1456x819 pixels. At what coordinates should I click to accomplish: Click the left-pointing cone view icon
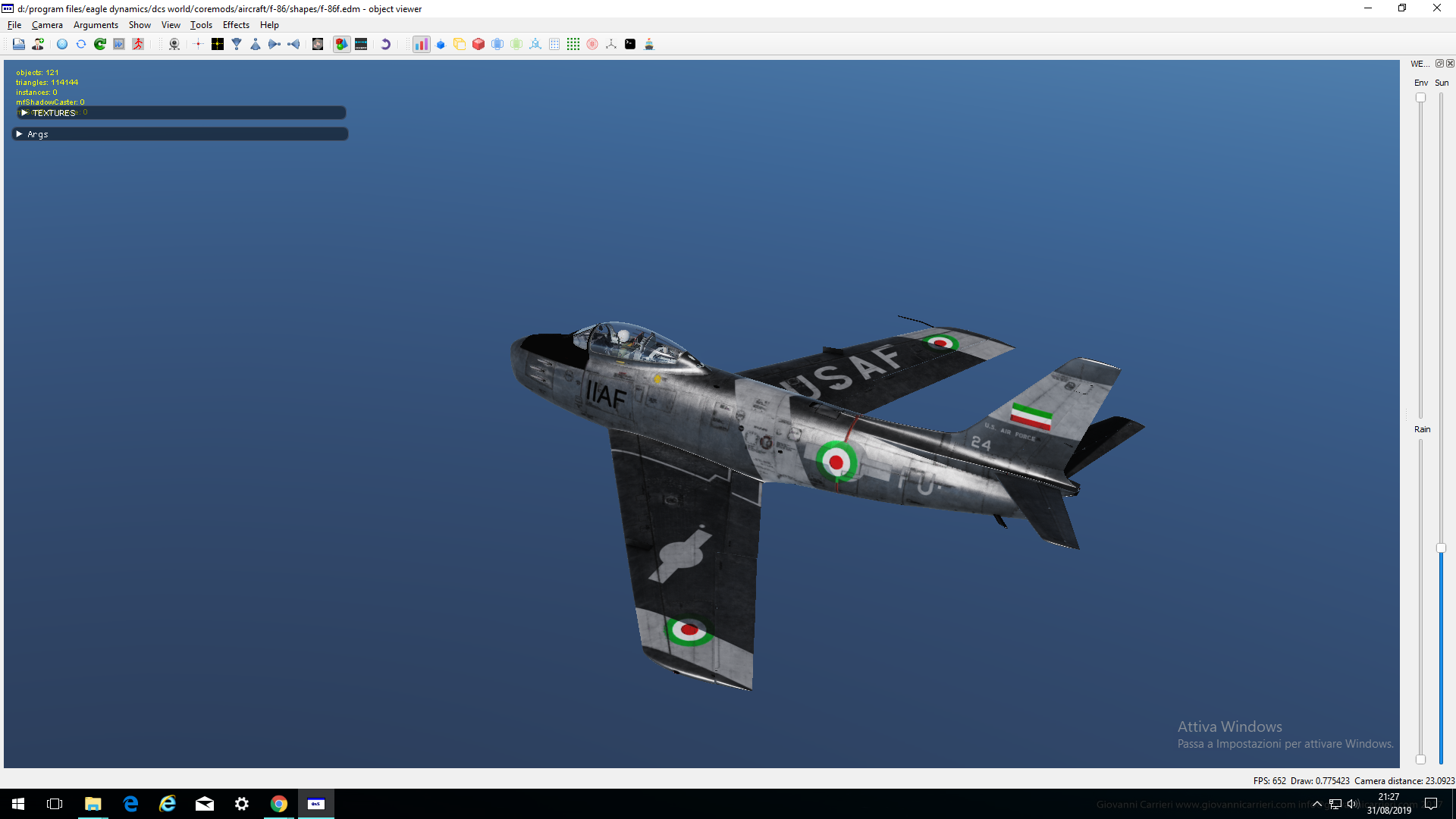coord(293,44)
